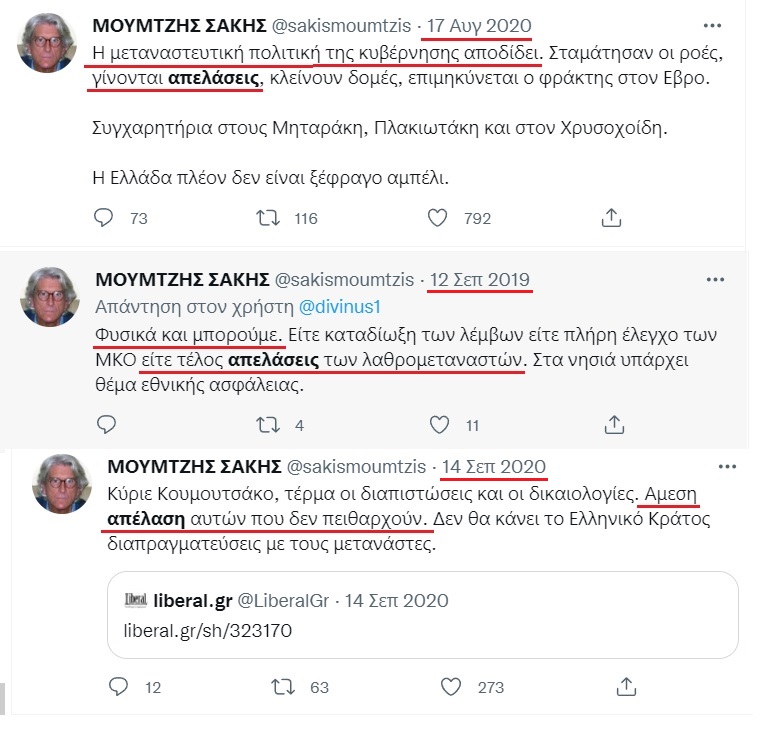
Task: Like the tweet with 273 likes
Action: [450, 686]
